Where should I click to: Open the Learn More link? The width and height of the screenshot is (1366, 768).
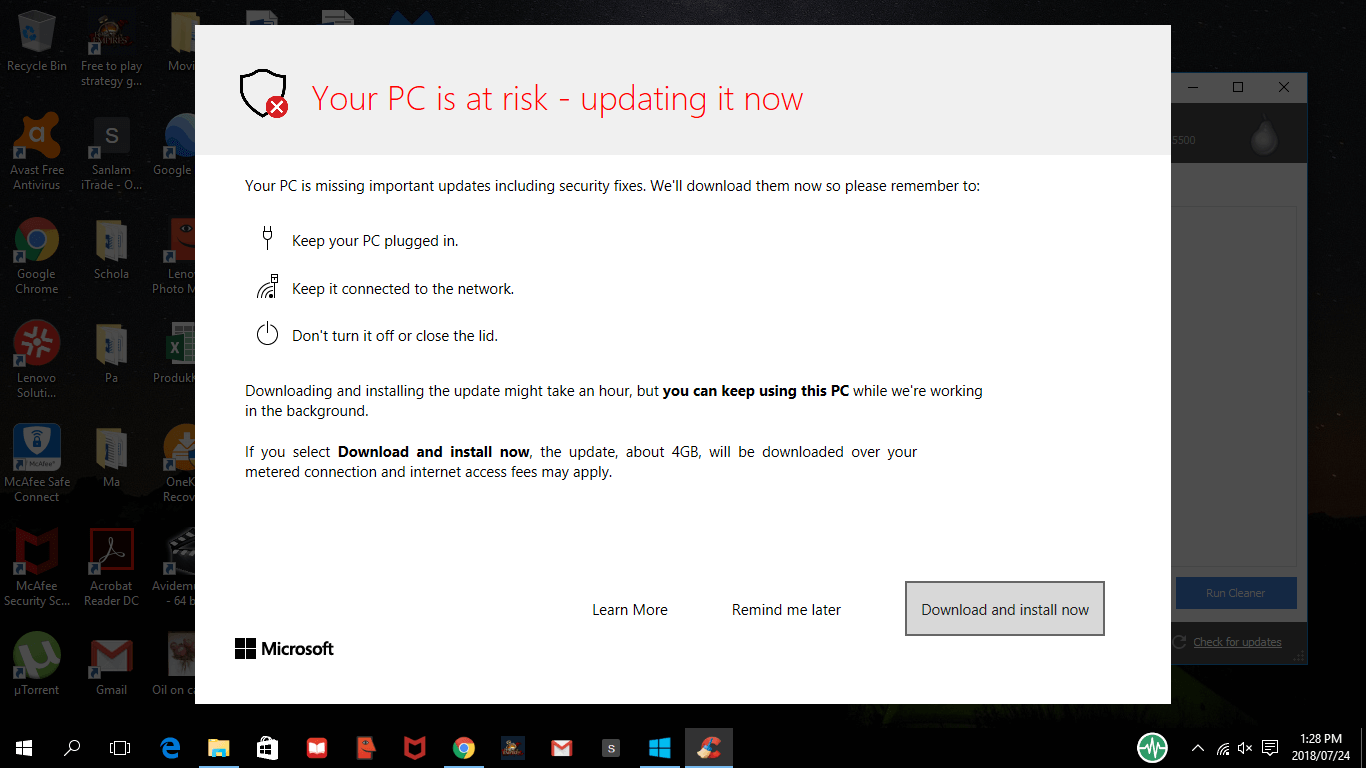[629, 610]
